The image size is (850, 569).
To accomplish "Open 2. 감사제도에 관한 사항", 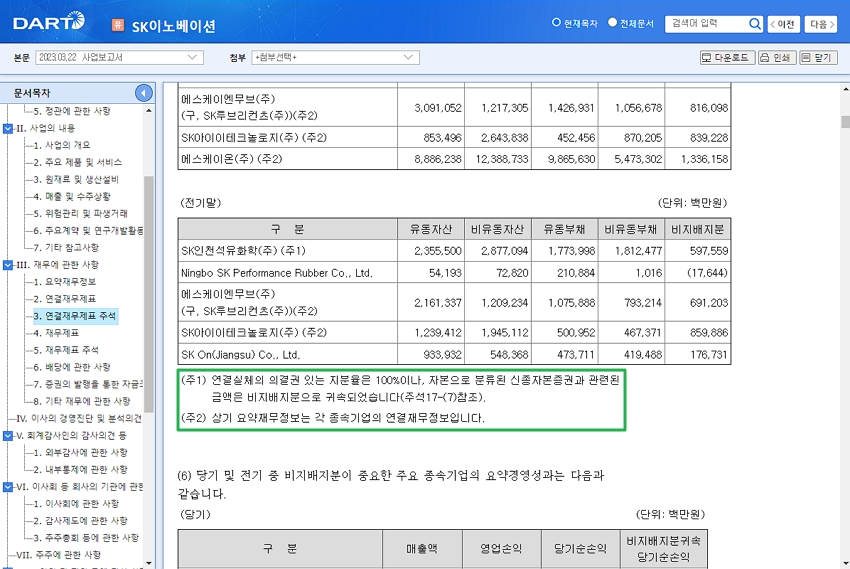I will coord(80,521).
